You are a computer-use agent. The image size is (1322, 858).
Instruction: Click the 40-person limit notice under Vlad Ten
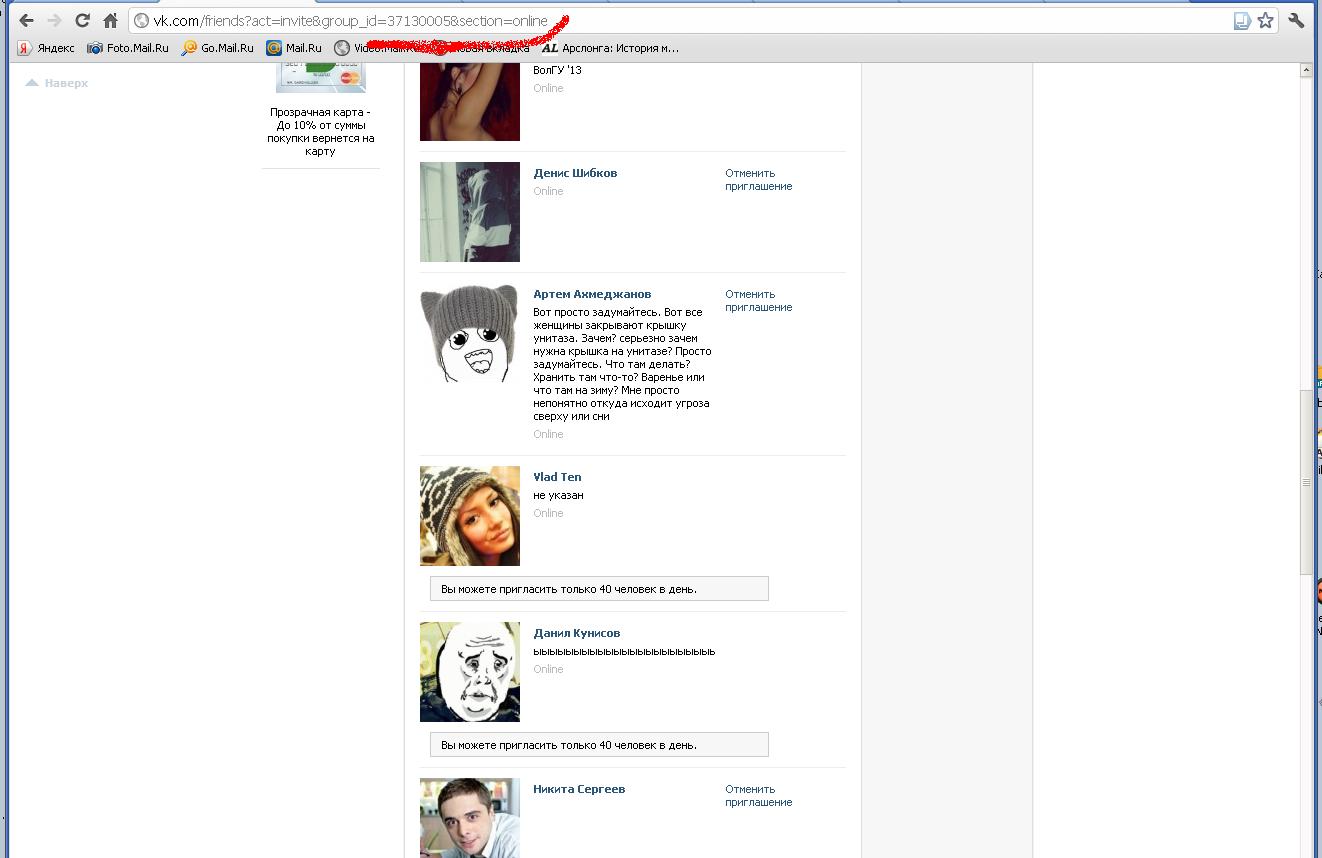[x=599, y=589]
